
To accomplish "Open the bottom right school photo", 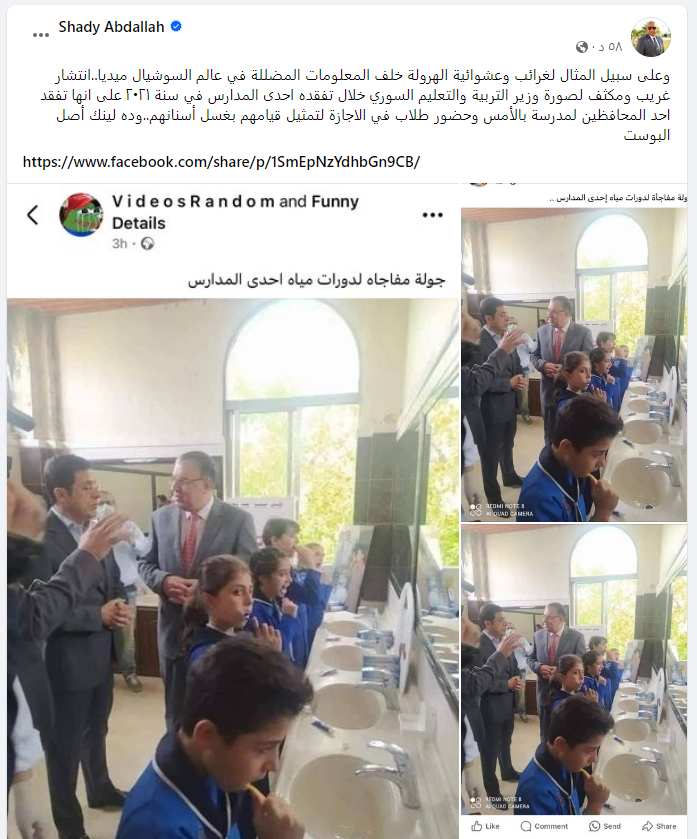I will pyautogui.click(x=574, y=670).
